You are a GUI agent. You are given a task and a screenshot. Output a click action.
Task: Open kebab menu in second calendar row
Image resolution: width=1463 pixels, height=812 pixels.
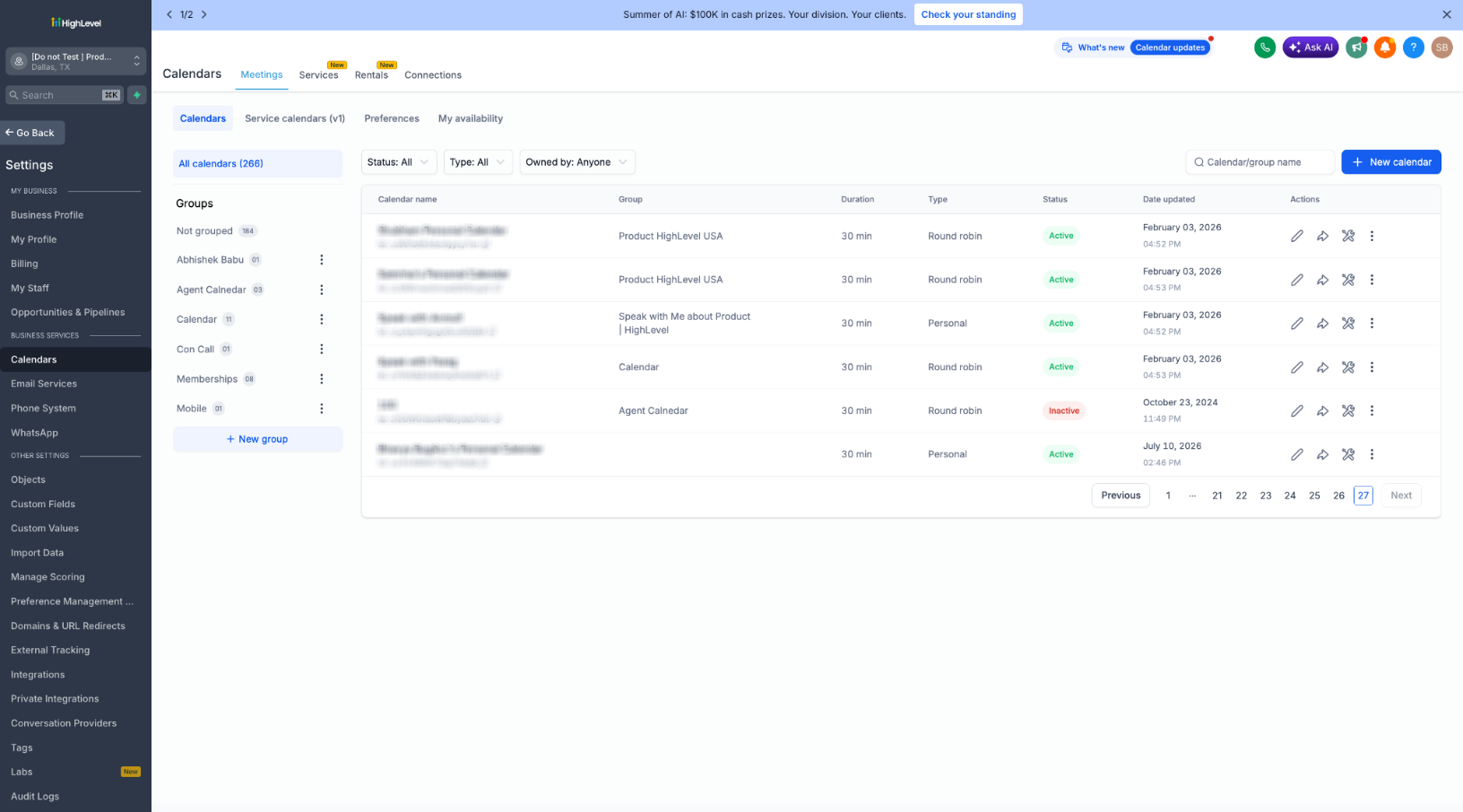coord(1372,280)
